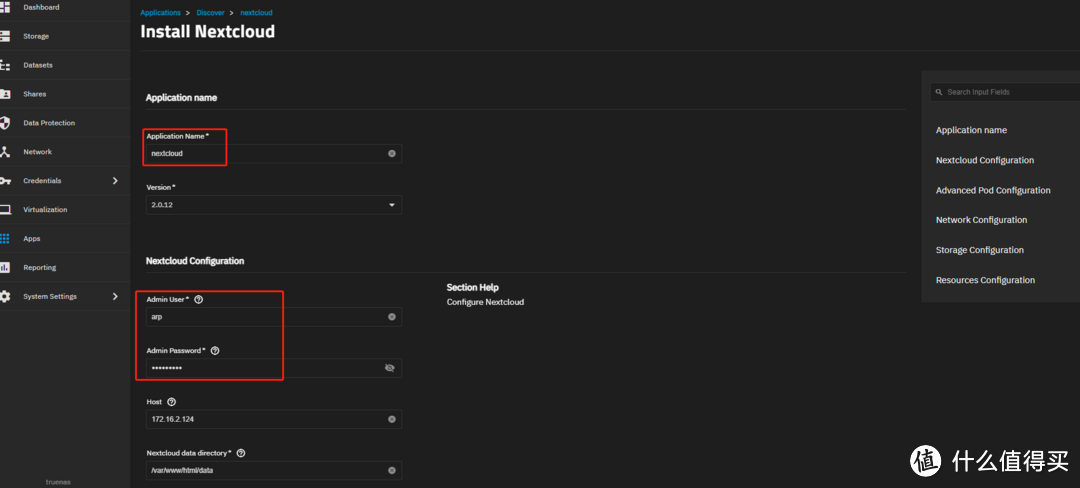Click the Storage icon in sidebar
Screen dimensions: 1080x488
click(5, 36)
